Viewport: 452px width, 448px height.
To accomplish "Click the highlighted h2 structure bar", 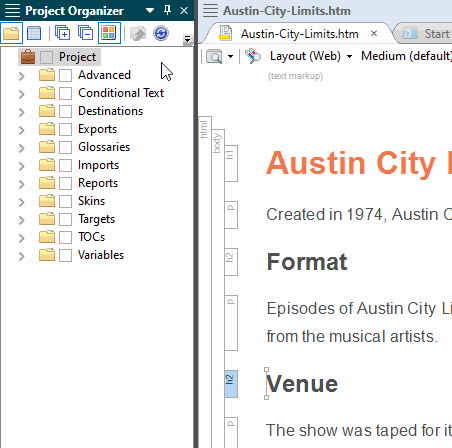I will [x=231, y=384].
